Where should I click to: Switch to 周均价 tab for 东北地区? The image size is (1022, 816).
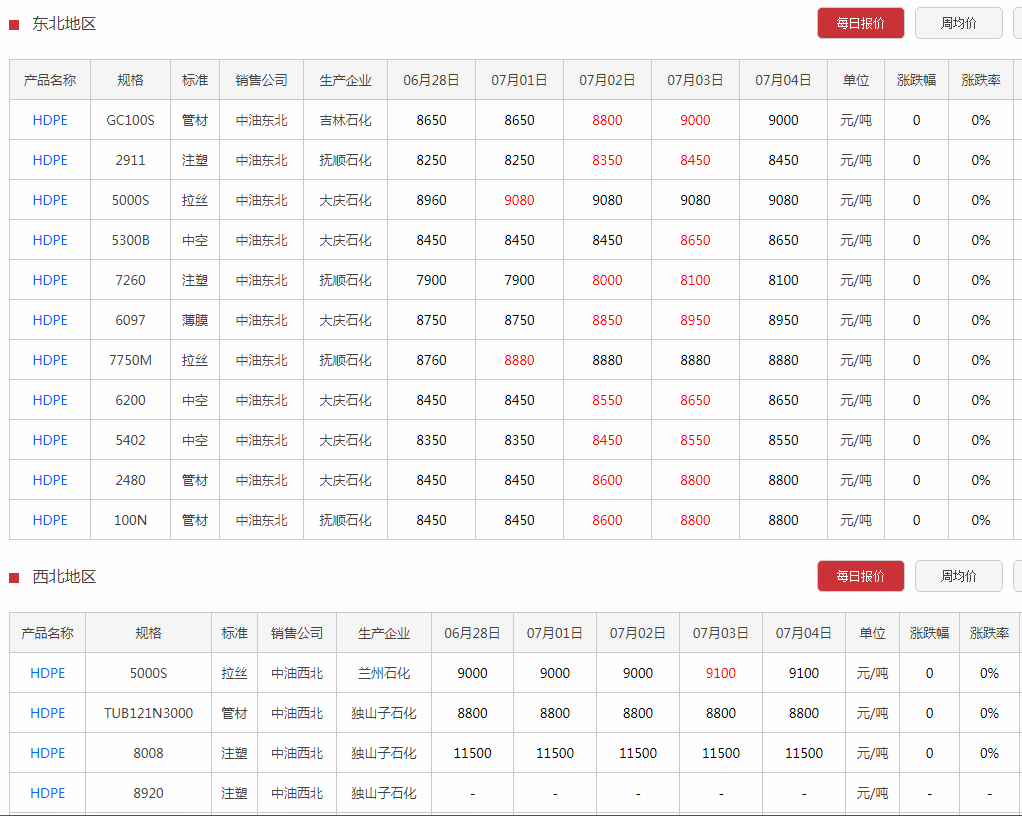958,23
